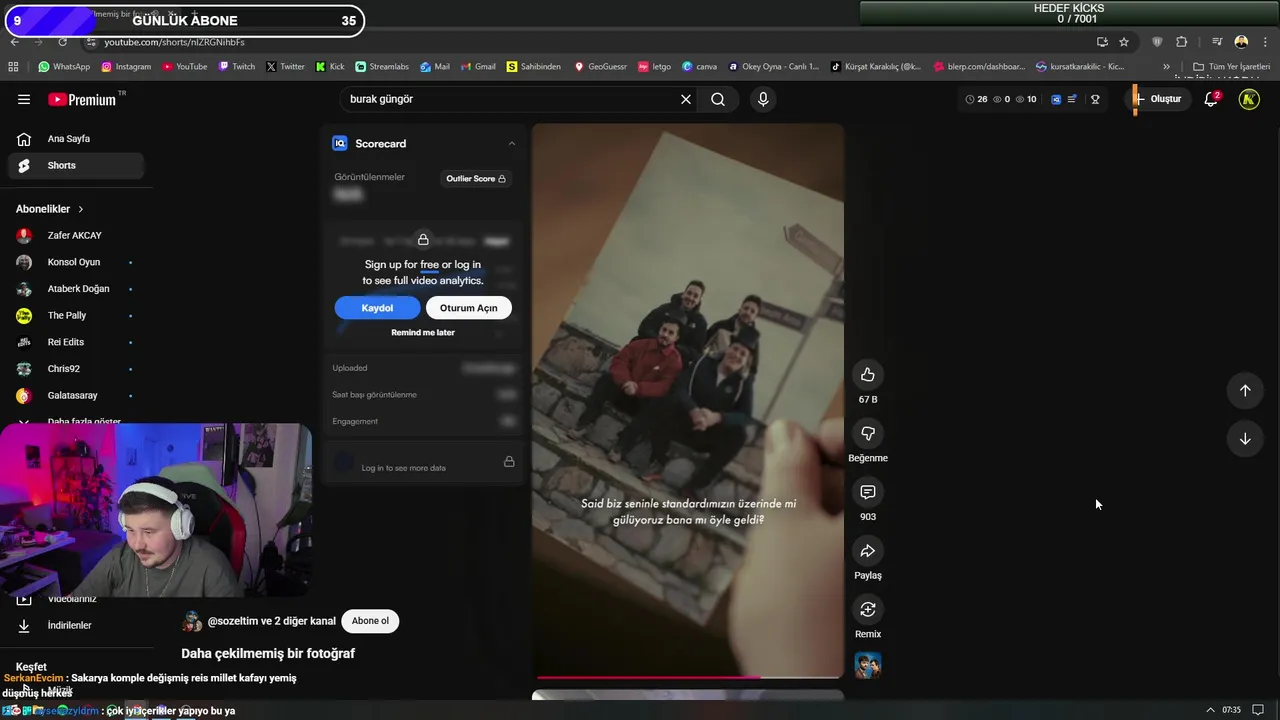Subscribe with the Abone ol button
This screenshot has width=1280, height=720.
pos(370,621)
